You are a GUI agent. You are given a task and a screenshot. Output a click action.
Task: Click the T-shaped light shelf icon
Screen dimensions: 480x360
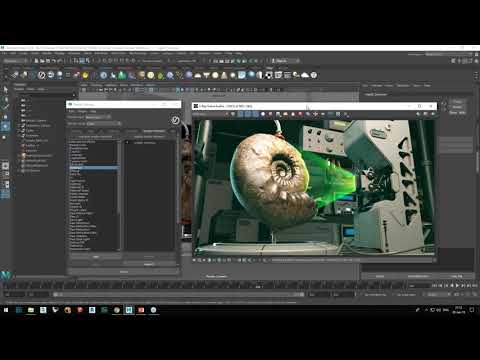(207, 75)
